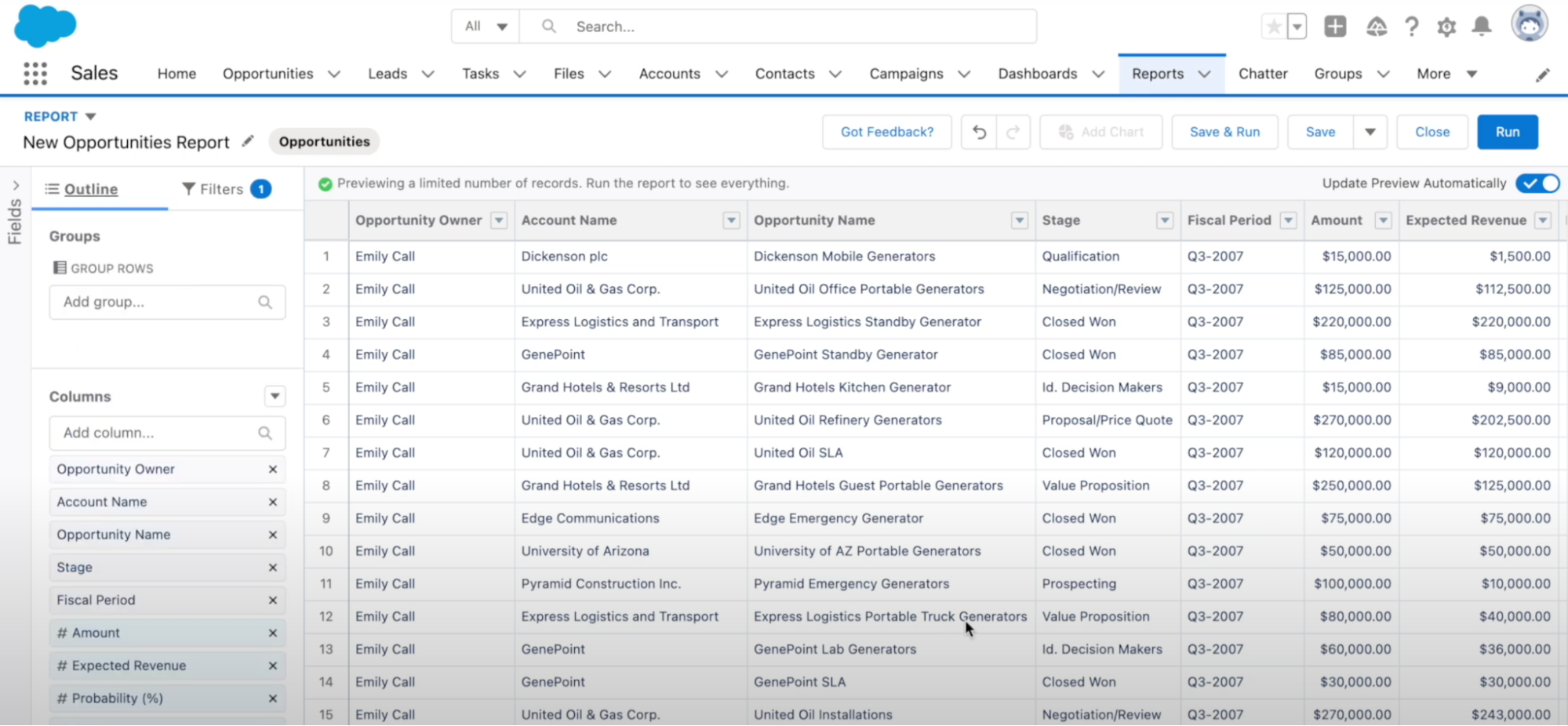Open the search scope All dropdown

pos(485,26)
